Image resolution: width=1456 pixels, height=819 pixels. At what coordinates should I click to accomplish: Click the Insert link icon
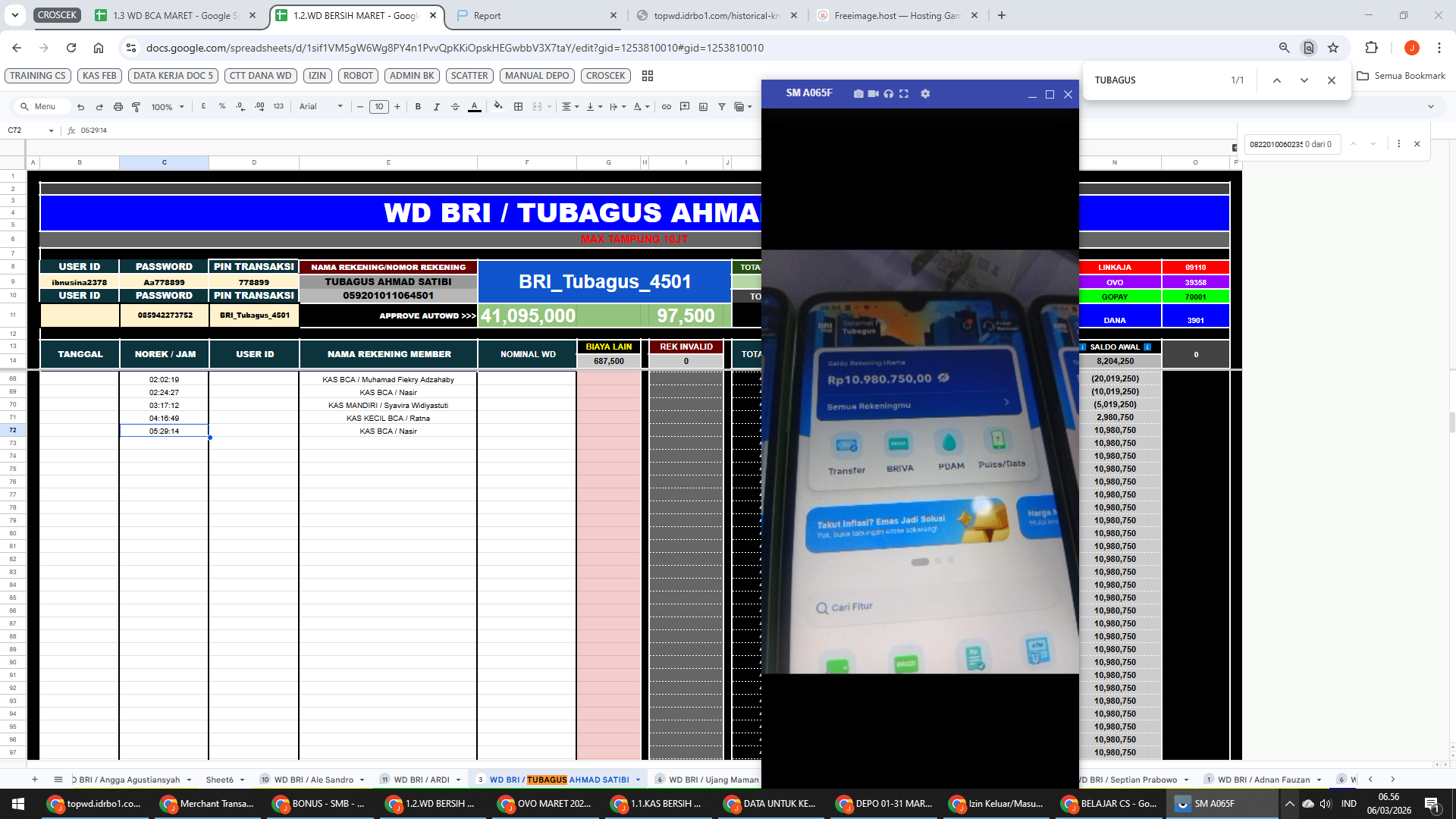tap(666, 107)
